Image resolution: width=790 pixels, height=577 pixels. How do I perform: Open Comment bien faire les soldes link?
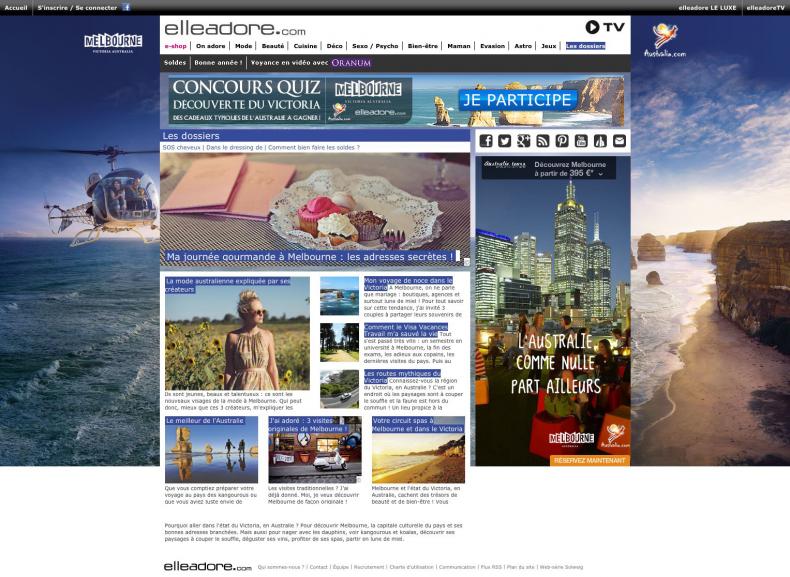click(x=314, y=148)
